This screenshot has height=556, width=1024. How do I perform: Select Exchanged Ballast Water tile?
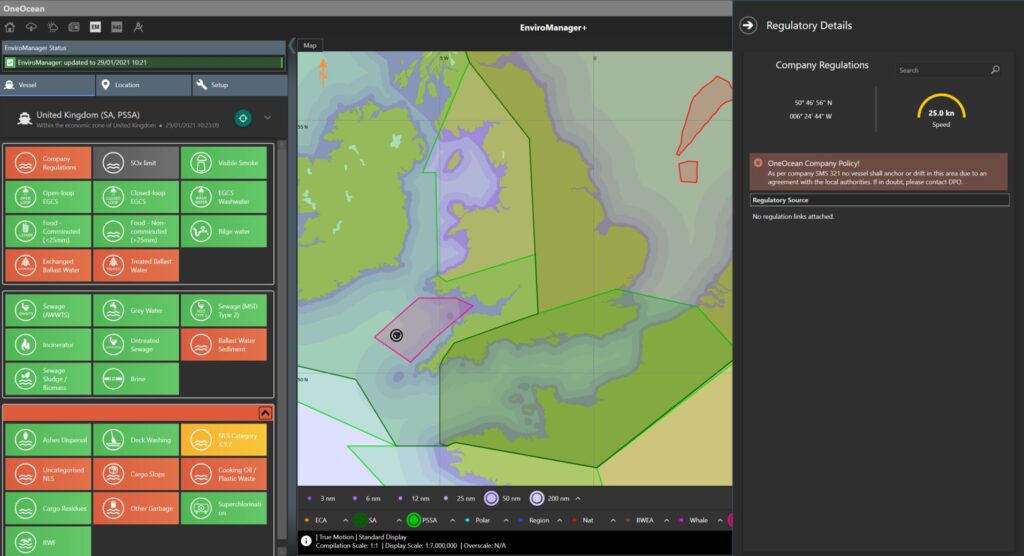pyautogui.click(x=48, y=265)
